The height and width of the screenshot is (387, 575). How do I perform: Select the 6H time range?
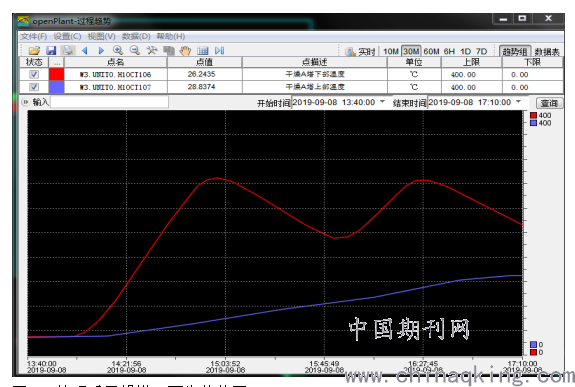(449, 51)
